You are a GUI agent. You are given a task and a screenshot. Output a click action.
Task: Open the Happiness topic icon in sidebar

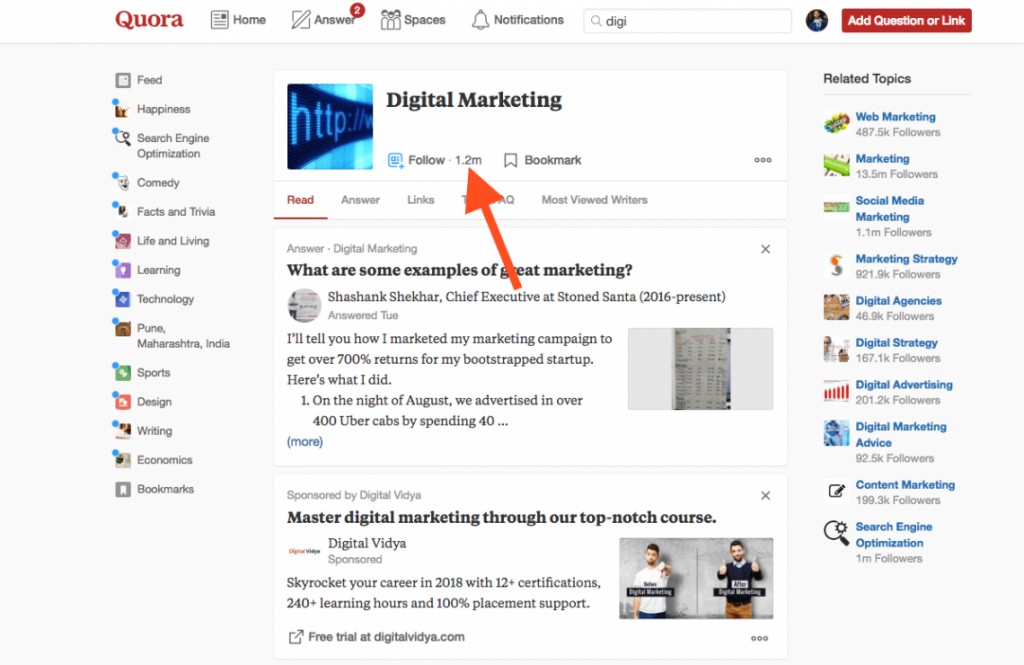[122, 109]
